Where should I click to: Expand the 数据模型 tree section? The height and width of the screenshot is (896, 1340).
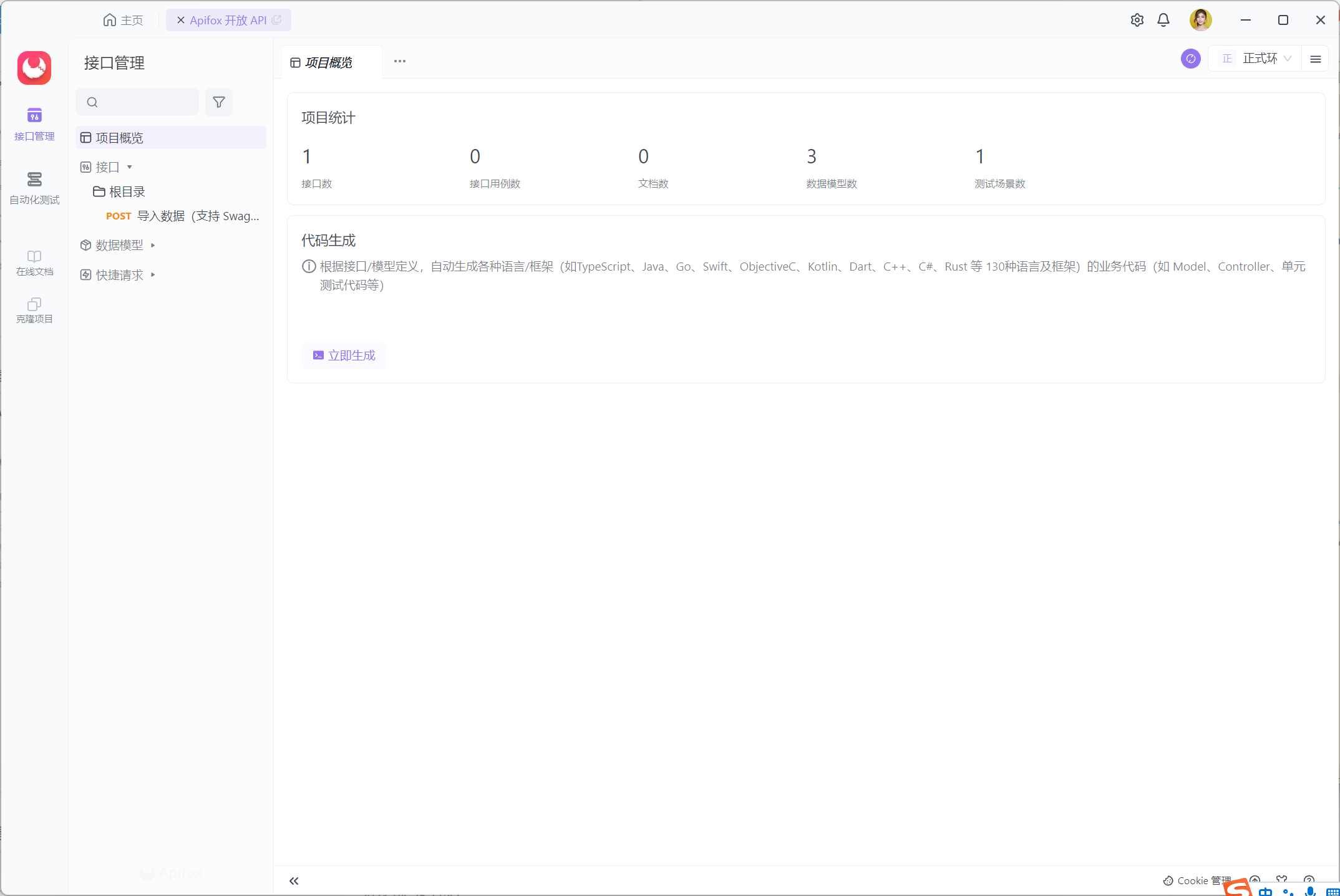click(153, 245)
